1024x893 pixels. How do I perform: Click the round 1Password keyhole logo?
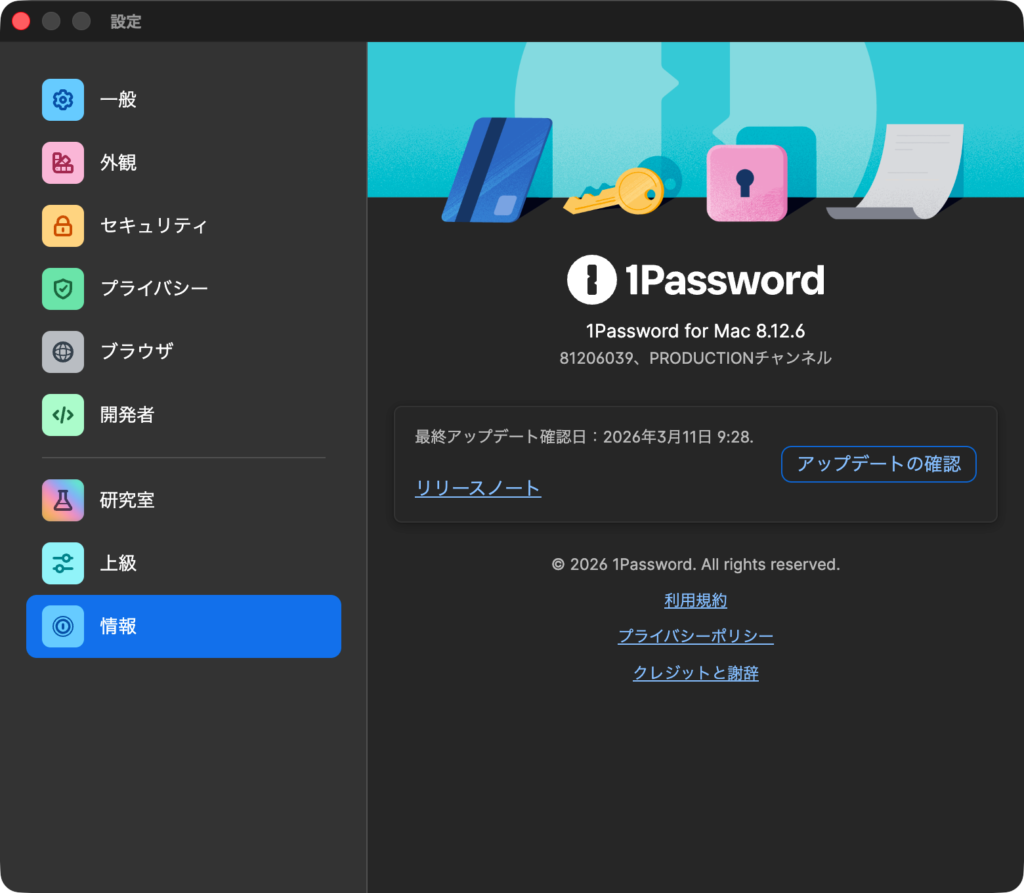591,280
